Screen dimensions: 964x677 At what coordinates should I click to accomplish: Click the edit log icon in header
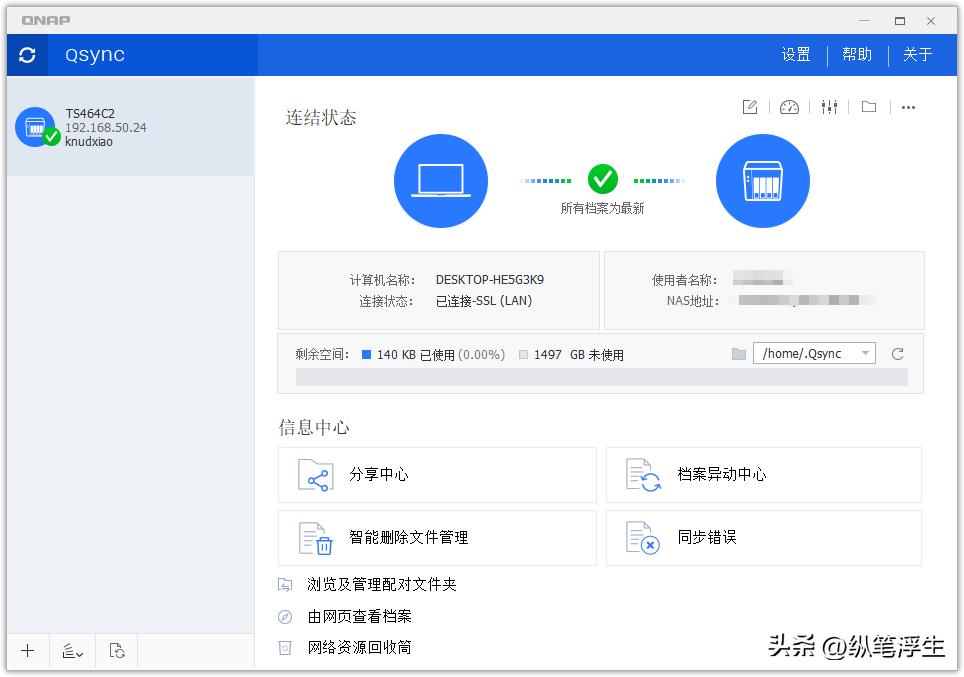(x=749, y=107)
